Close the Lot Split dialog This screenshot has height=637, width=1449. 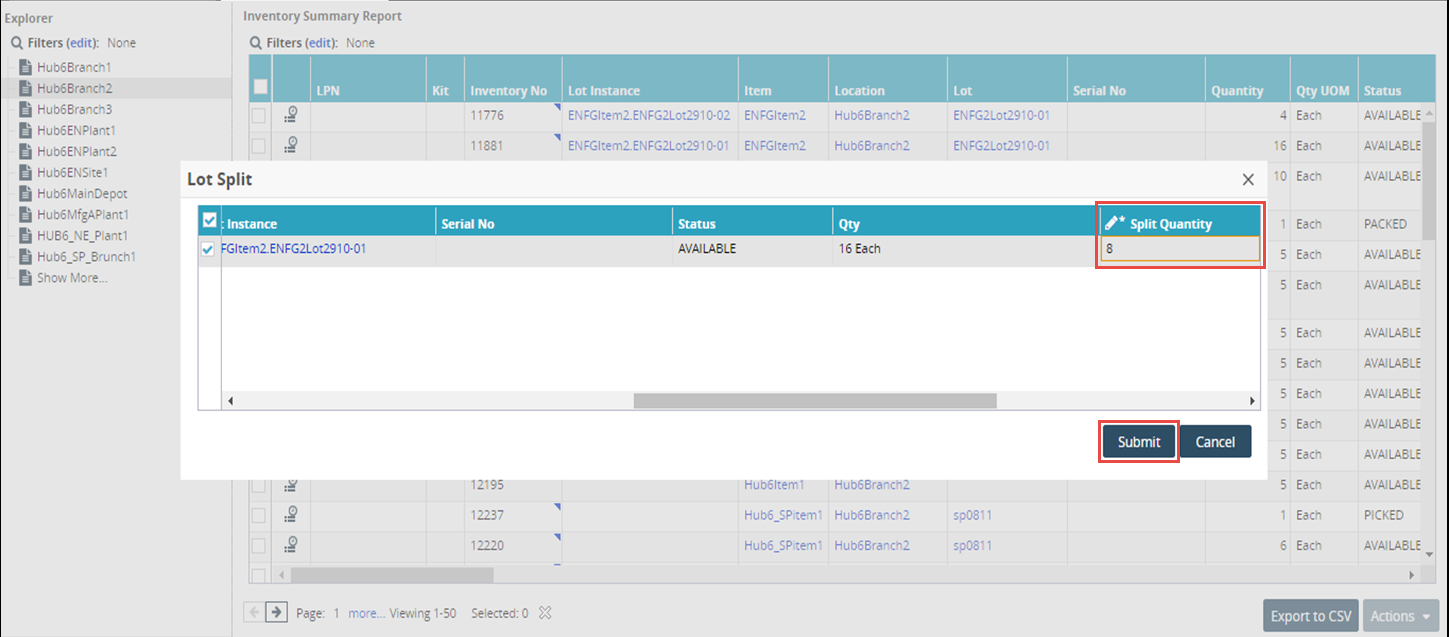[x=1248, y=180]
